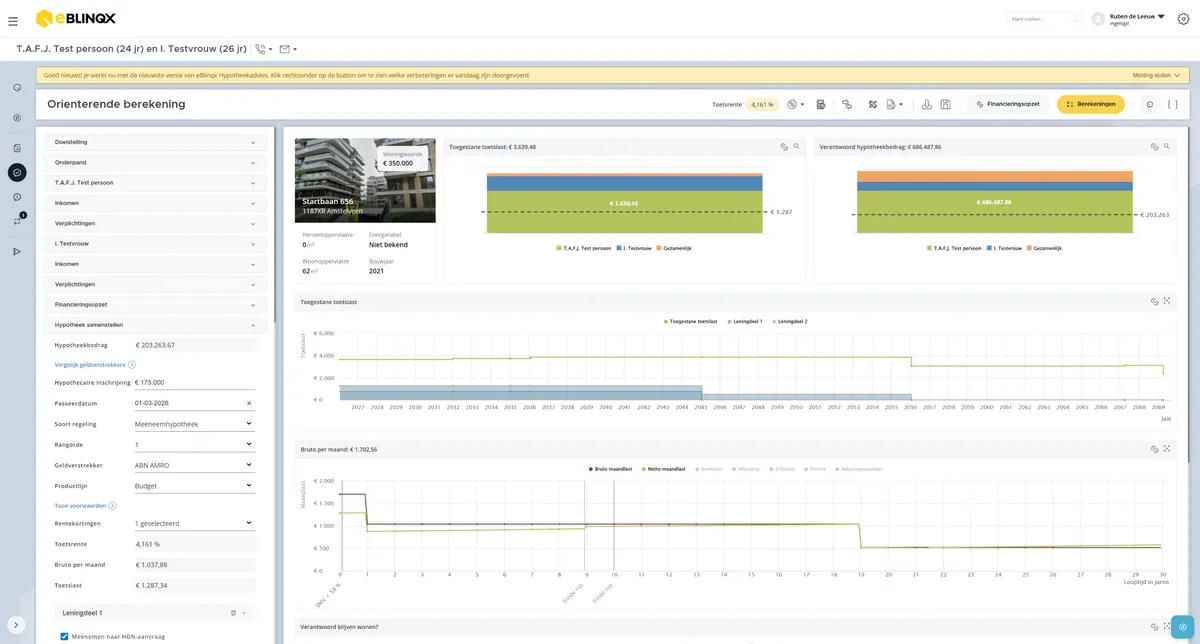
Task: Click the Vergelijk geldverstrekkers link
Action: point(94,365)
